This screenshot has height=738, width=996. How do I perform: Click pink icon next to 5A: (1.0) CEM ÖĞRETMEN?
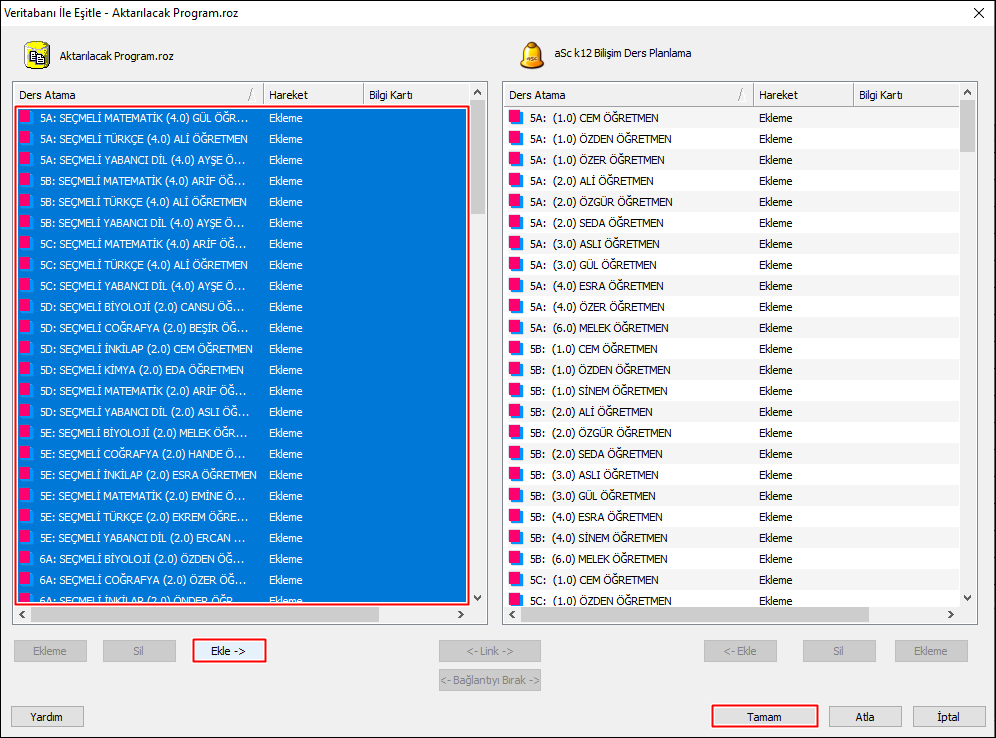click(x=516, y=117)
